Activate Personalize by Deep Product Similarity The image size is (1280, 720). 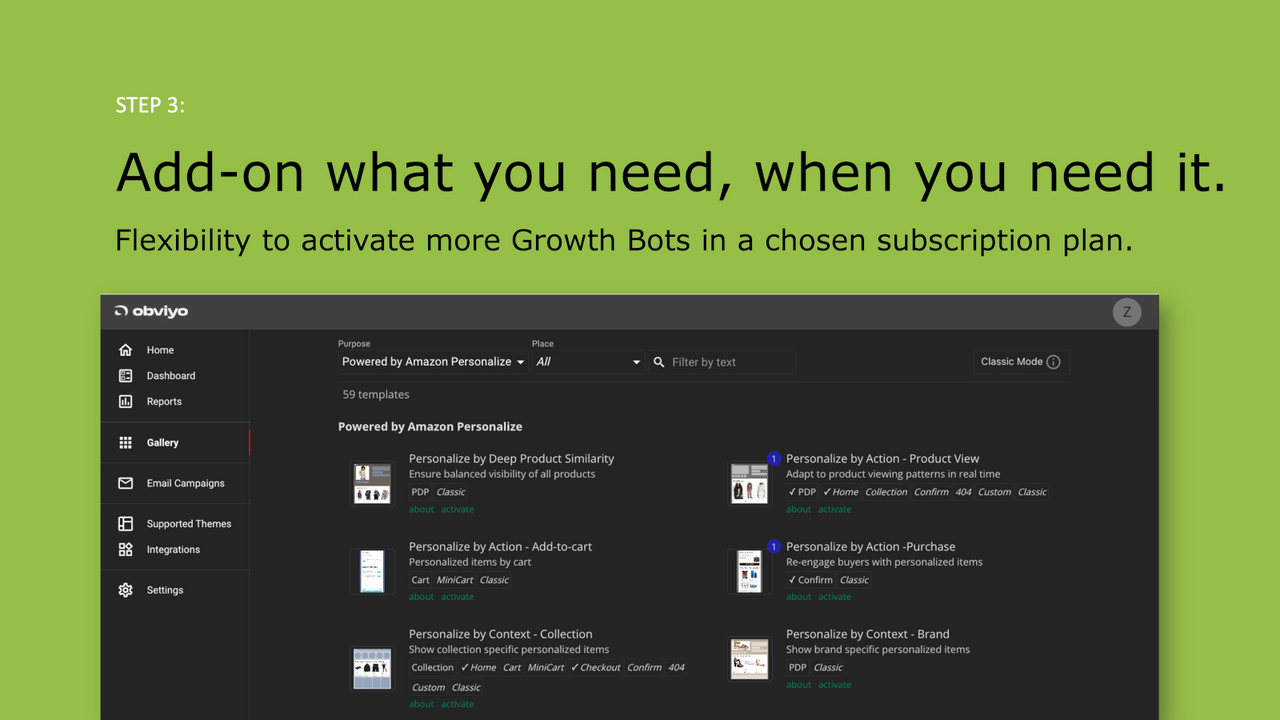pyautogui.click(x=458, y=509)
